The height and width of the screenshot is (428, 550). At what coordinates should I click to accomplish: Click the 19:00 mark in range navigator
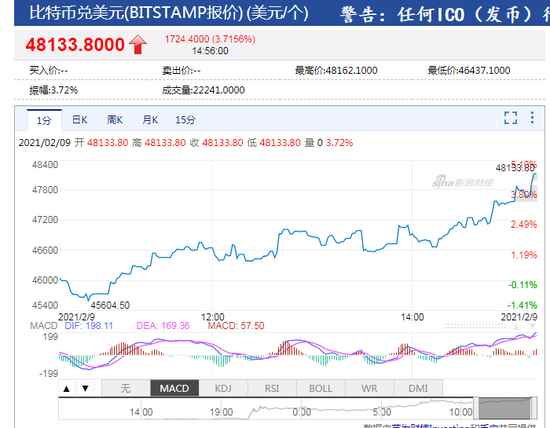[x=221, y=412]
